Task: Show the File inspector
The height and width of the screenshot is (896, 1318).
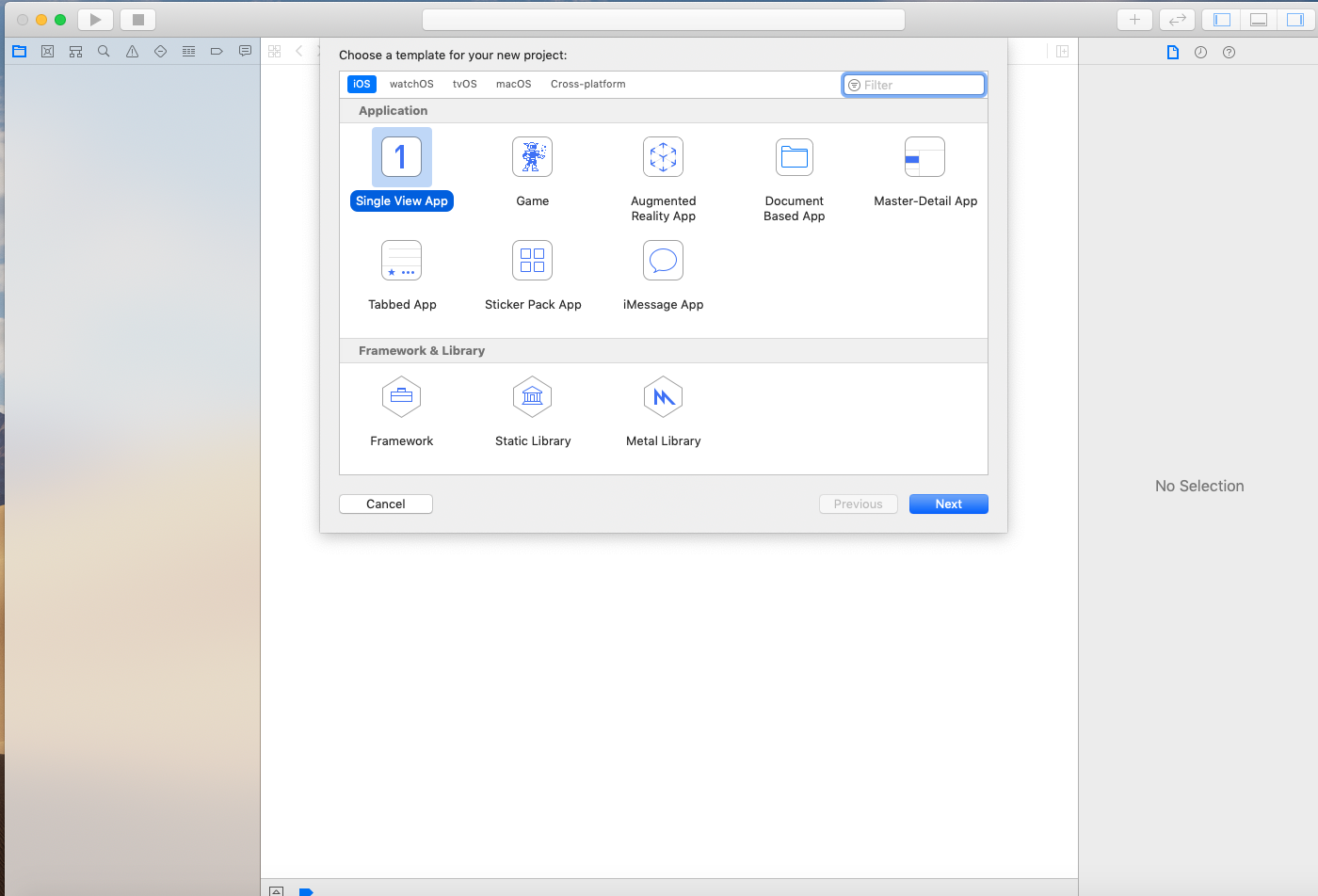Action: coord(1172,53)
